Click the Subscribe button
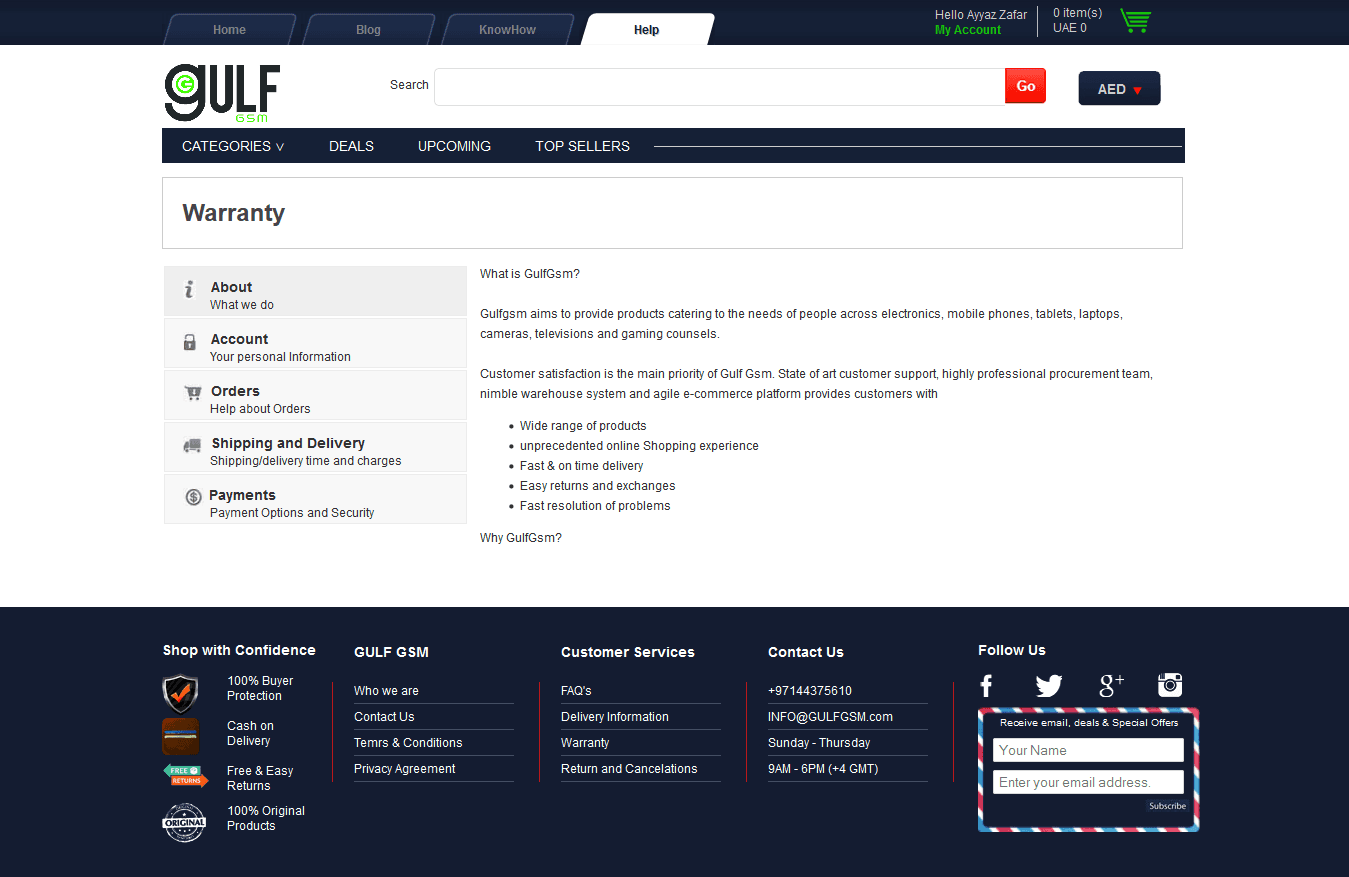The height and width of the screenshot is (877, 1349). coord(1167,806)
